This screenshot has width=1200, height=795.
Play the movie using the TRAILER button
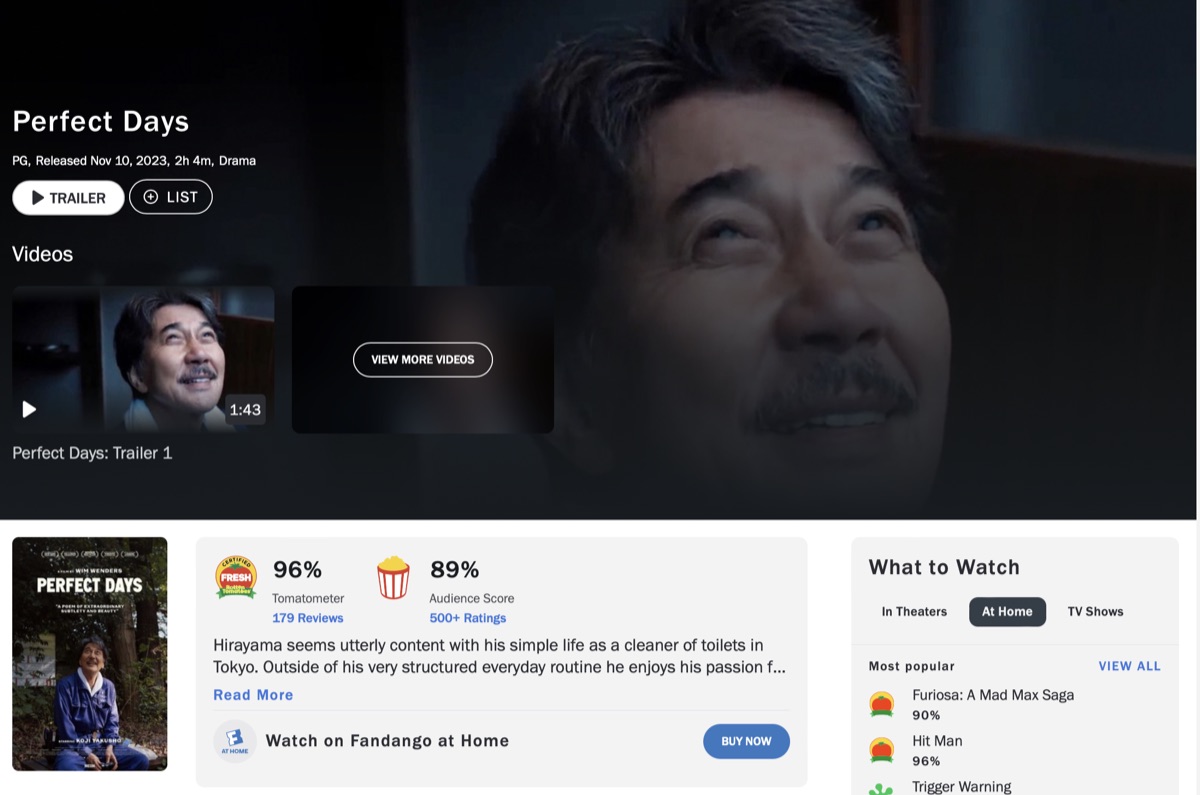(x=68, y=198)
